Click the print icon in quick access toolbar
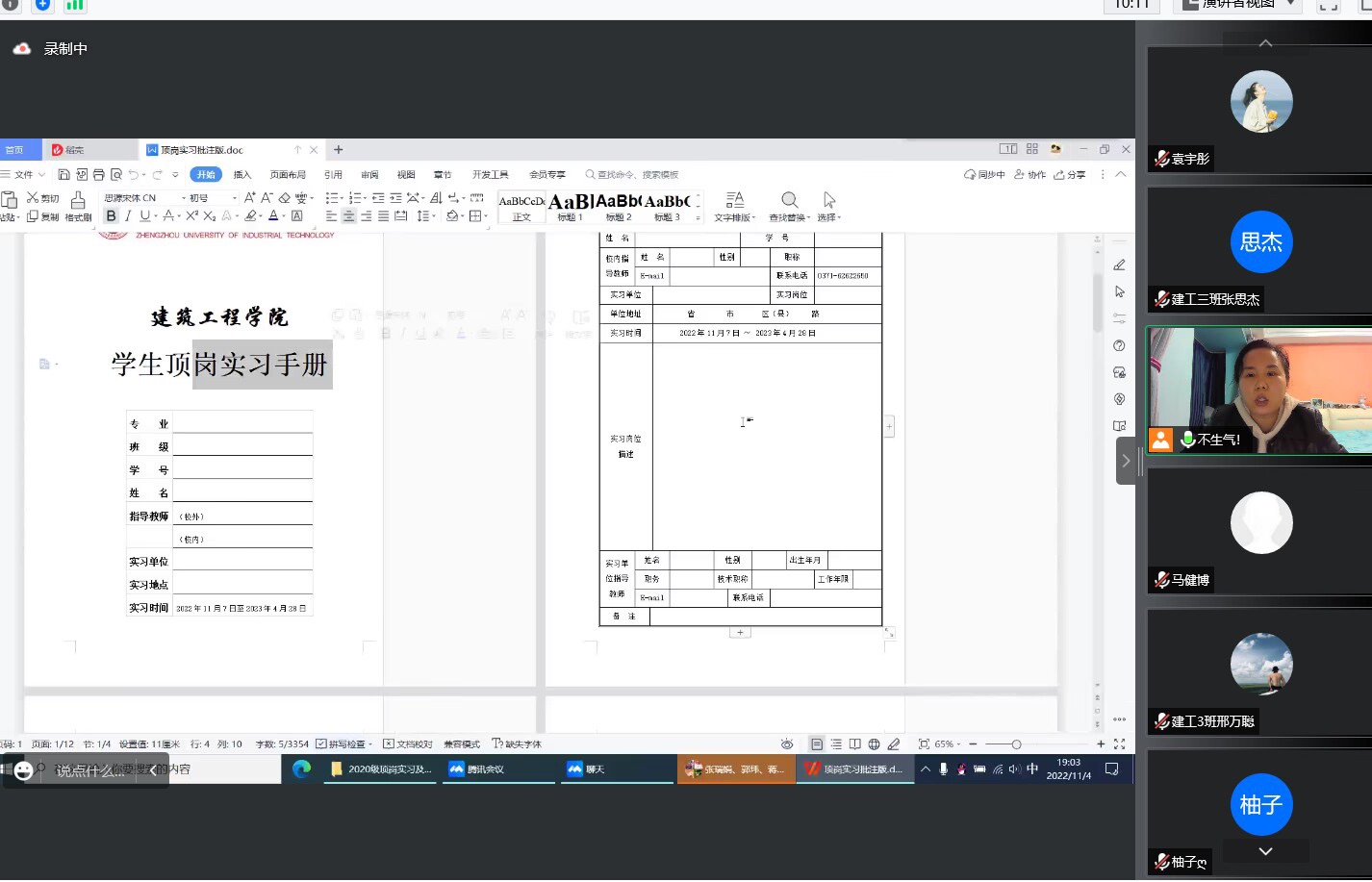The height and width of the screenshot is (882, 1372). 98,175
